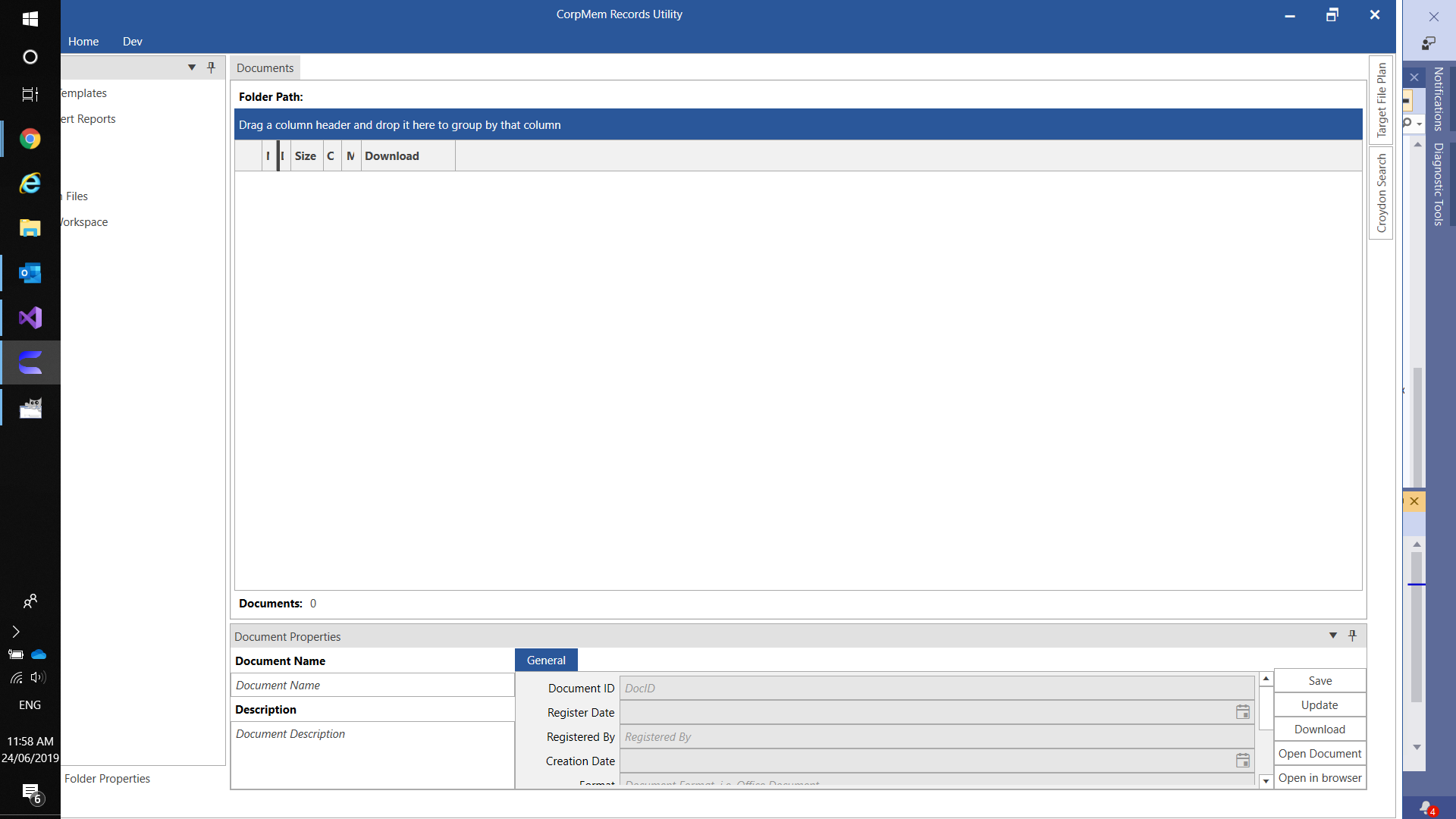Open the Dev menu
Viewport: 1456px width, 819px height.
pyautogui.click(x=132, y=42)
